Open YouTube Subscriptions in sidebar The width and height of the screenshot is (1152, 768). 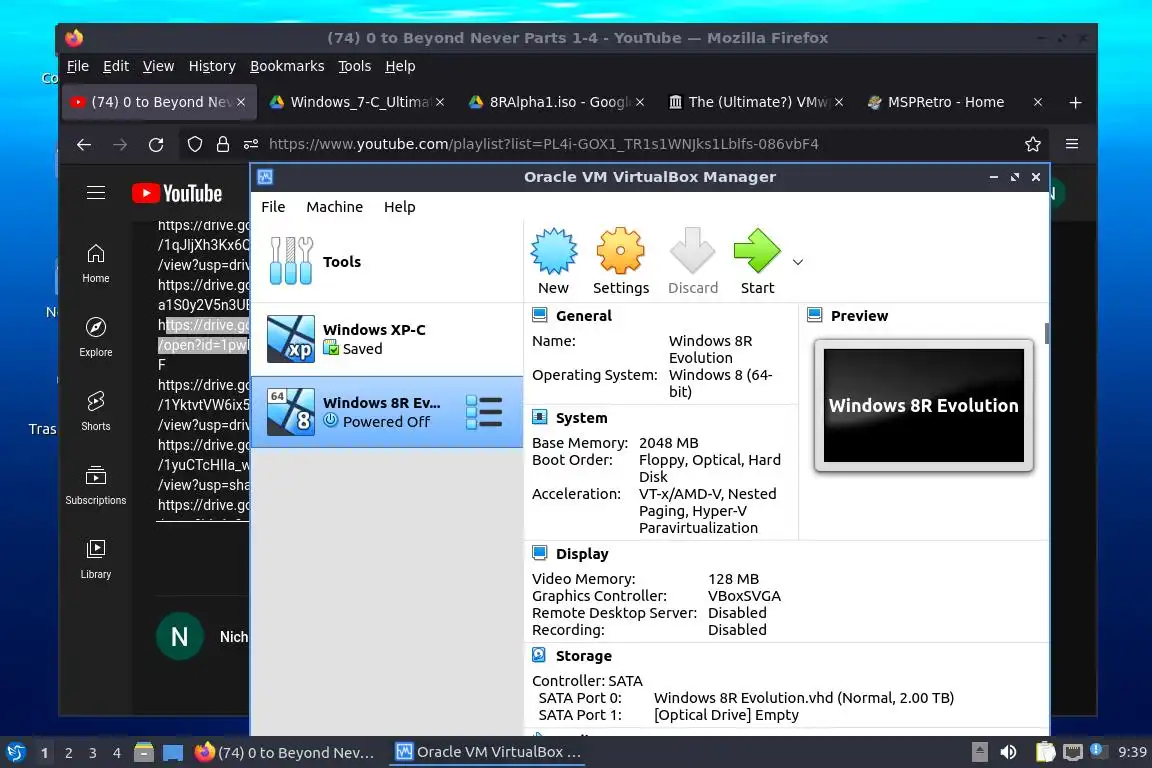pos(96,485)
